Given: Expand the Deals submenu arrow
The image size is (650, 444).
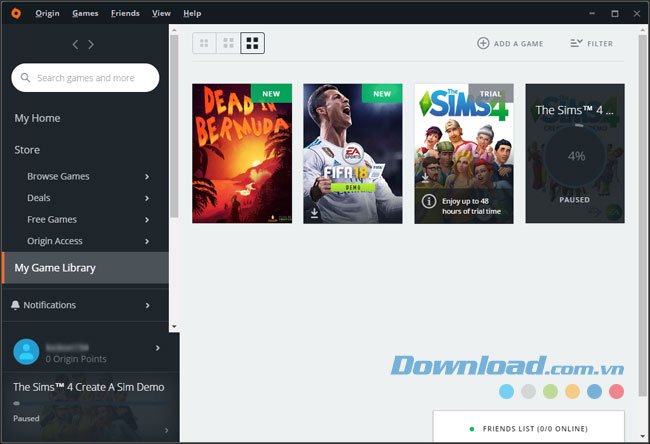Looking at the screenshot, I should coord(147,198).
